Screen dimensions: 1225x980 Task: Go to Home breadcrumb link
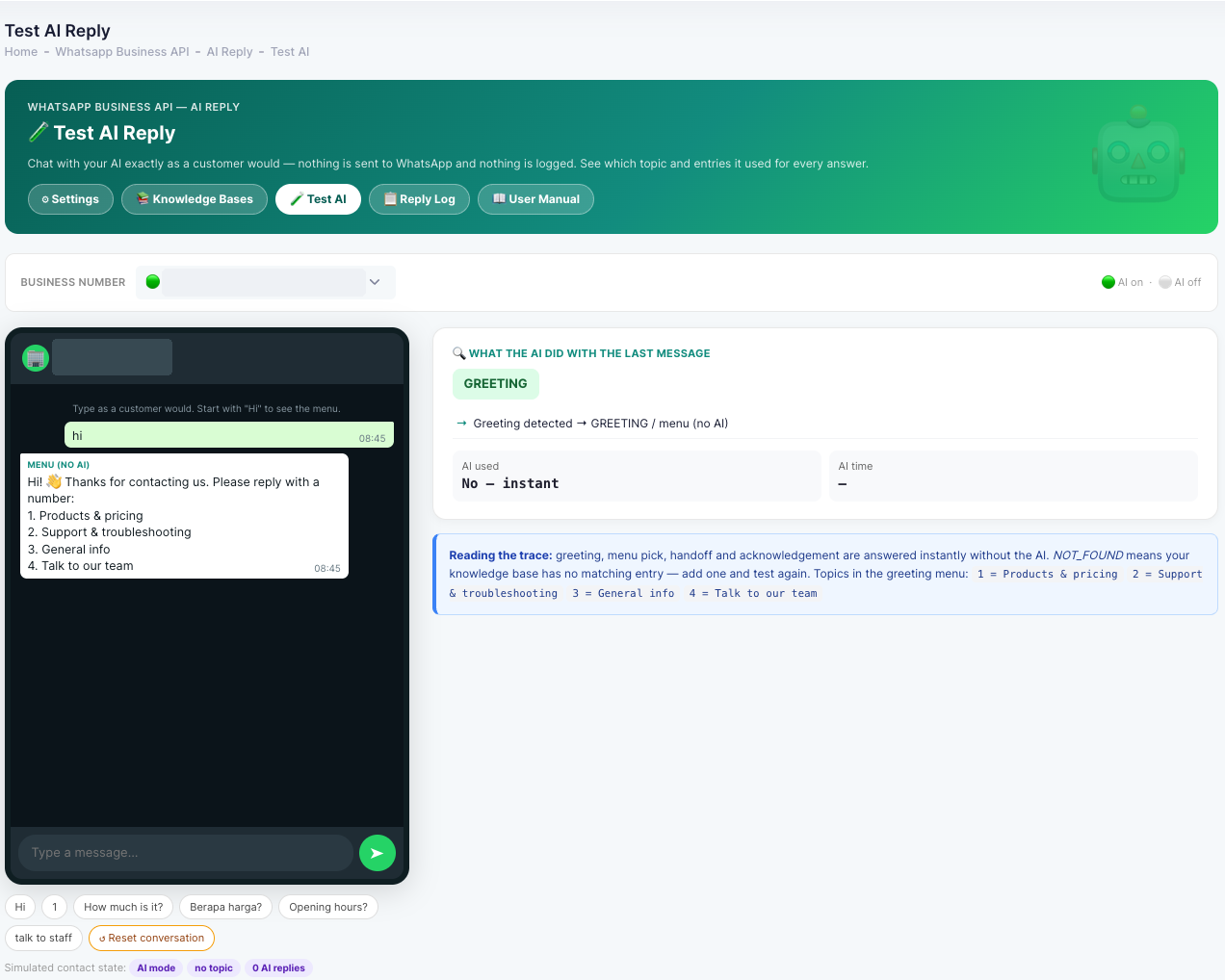click(x=21, y=52)
